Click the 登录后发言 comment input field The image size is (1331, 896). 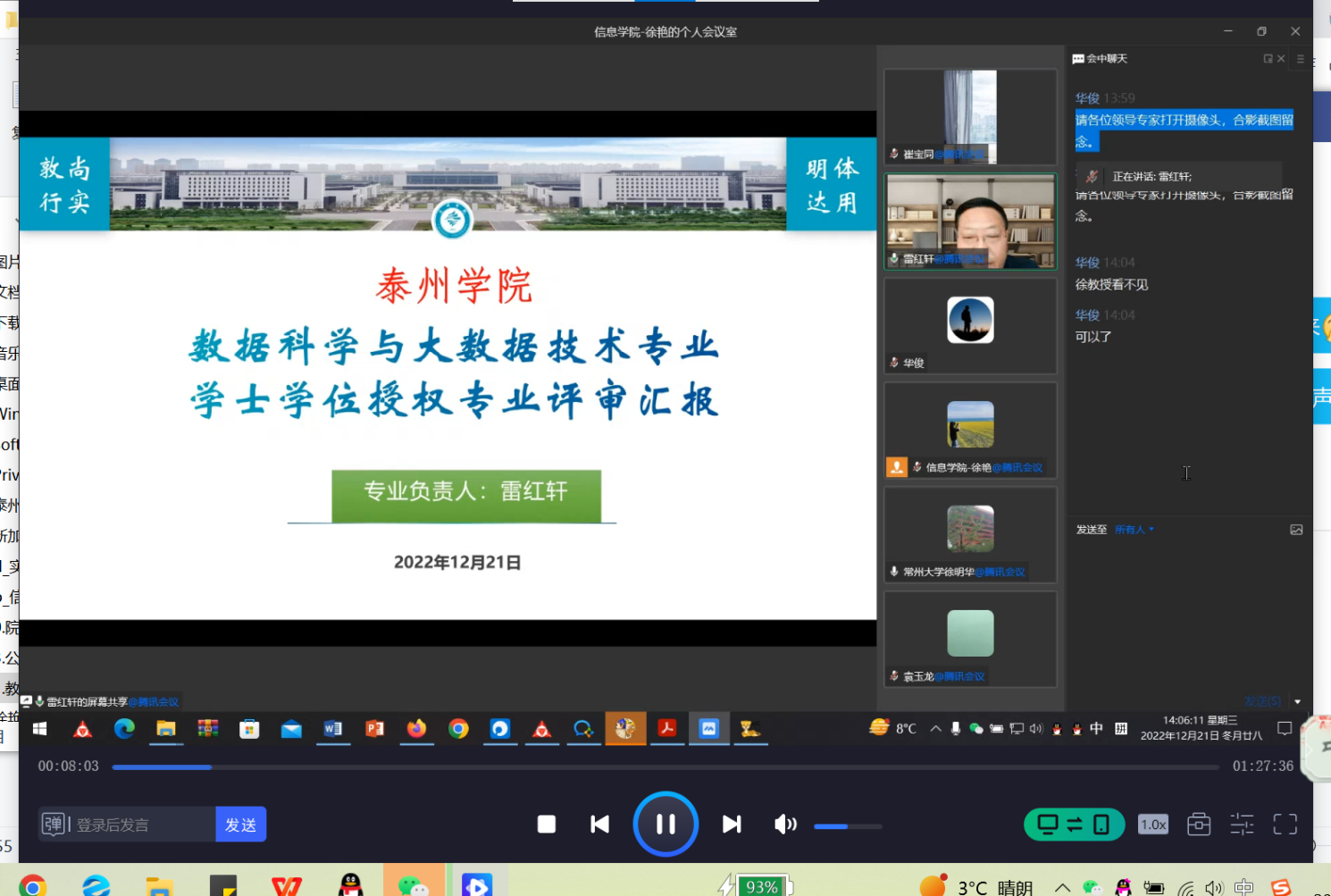[141, 824]
